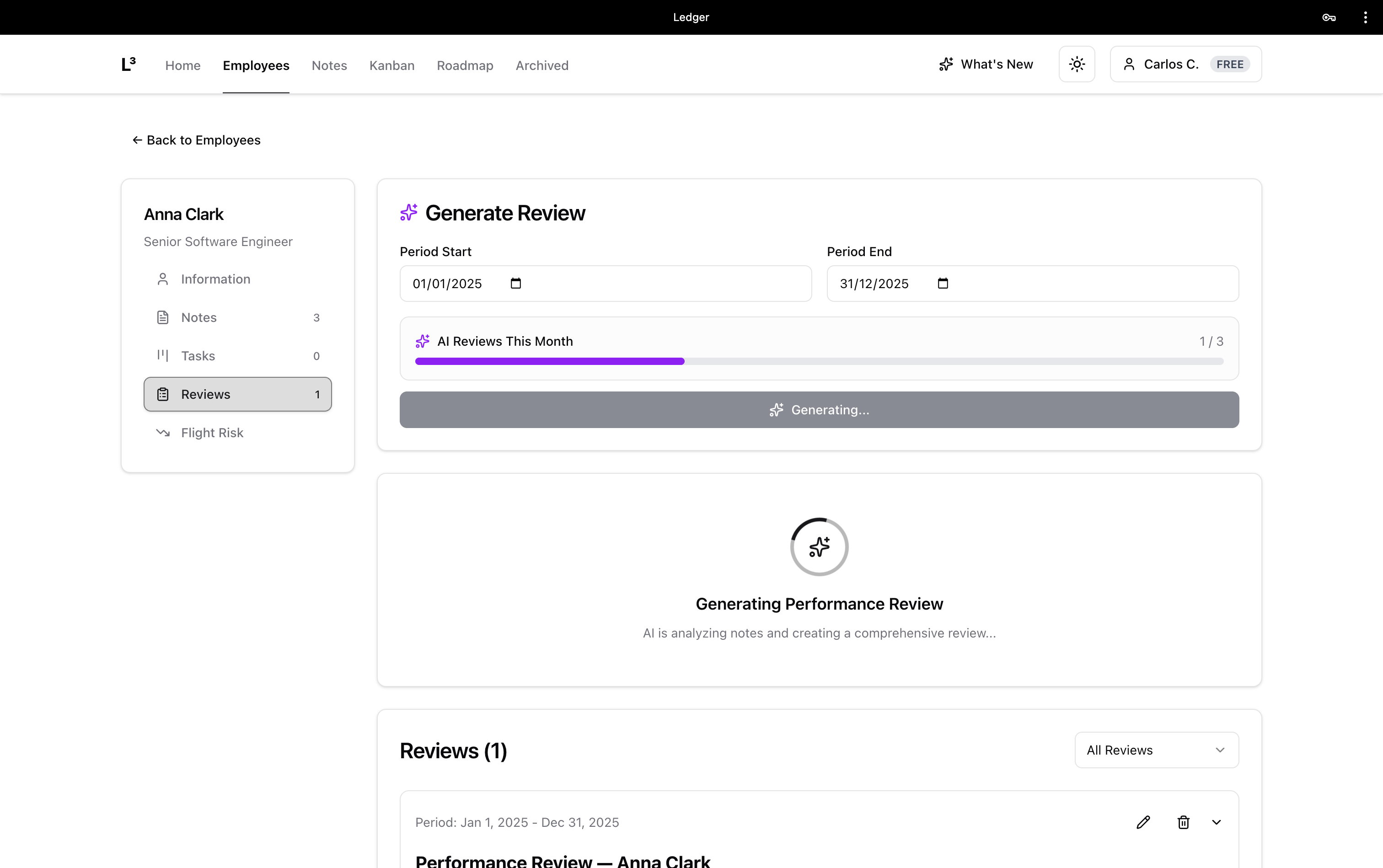
Task: Toggle the light/dark theme sun button
Action: coord(1077,64)
